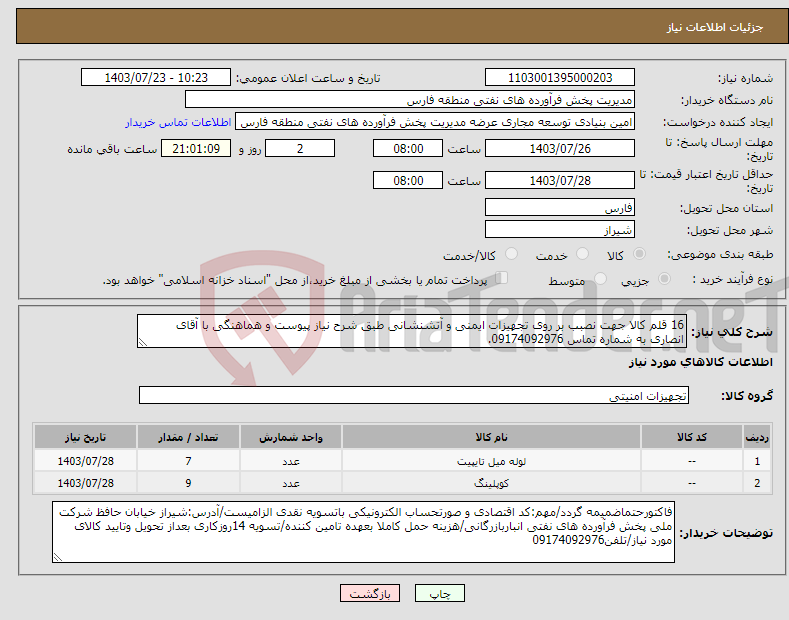Image resolution: width=789 pixels, height=620 pixels.
Task: Click the response deadline date 1403/07/26
Action: [560, 148]
